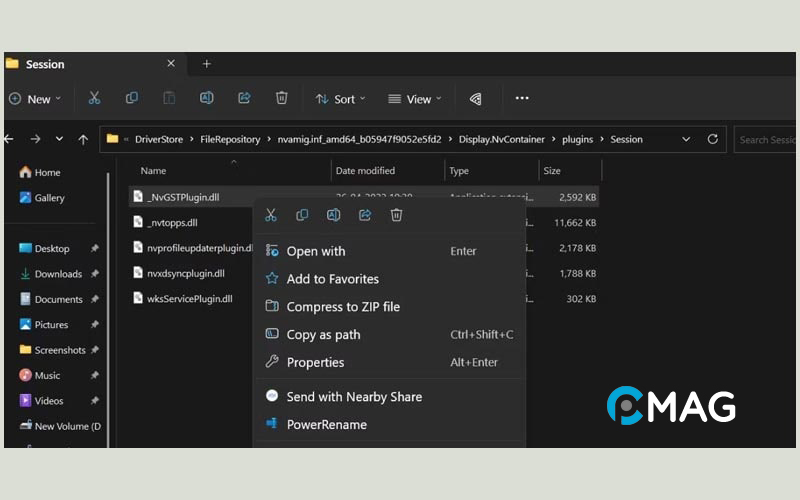
Task: Click the Rename icon in the context menu
Action: [x=334, y=215]
